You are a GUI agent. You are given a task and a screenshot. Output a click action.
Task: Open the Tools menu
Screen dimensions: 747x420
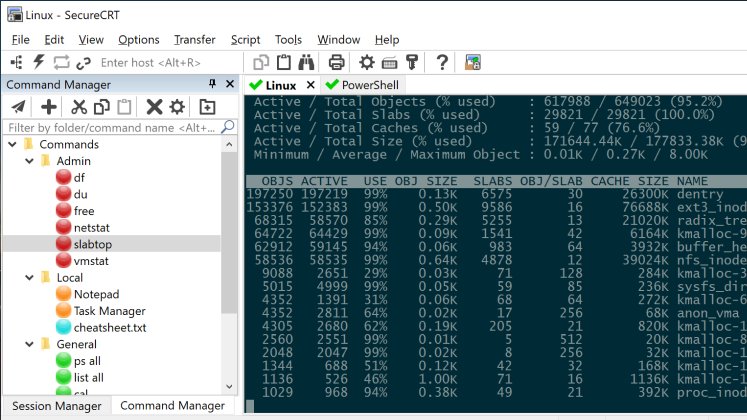pyautogui.click(x=288, y=40)
